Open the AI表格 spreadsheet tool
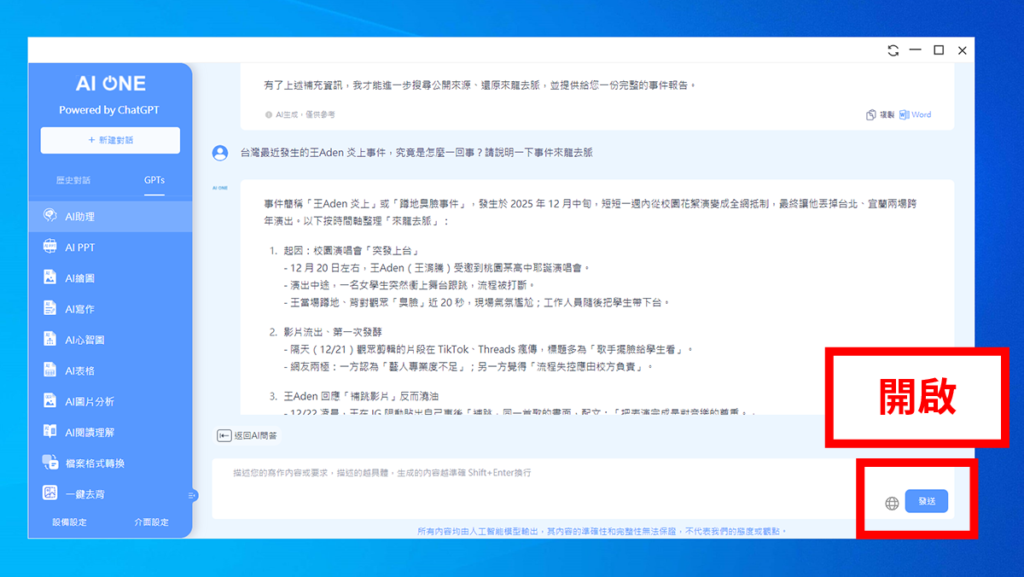1024x577 pixels. click(x=80, y=371)
